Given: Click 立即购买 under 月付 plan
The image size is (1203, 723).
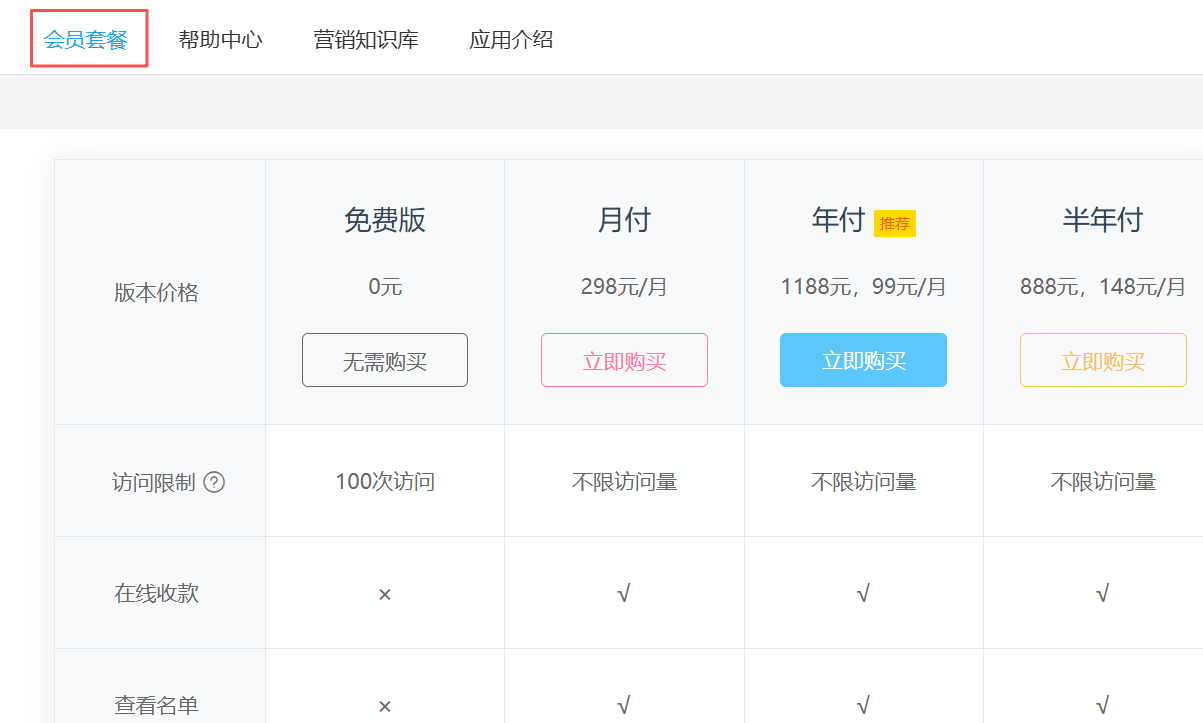Looking at the screenshot, I should click(x=624, y=360).
